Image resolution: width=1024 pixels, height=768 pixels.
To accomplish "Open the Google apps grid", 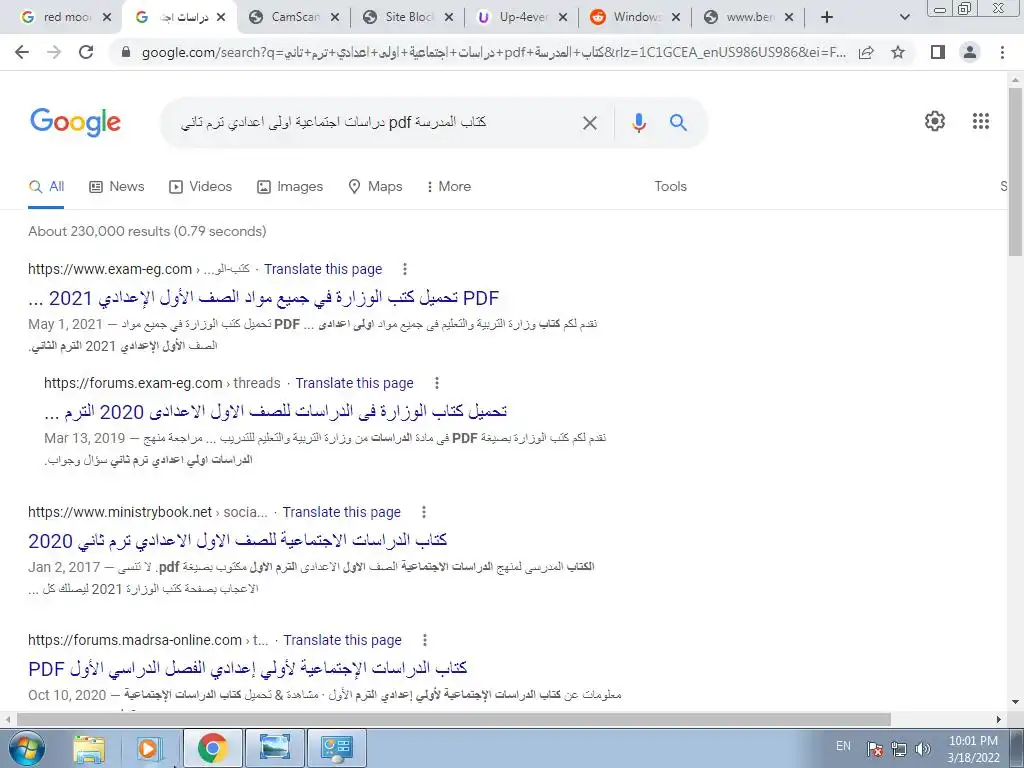I will [981, 121].
